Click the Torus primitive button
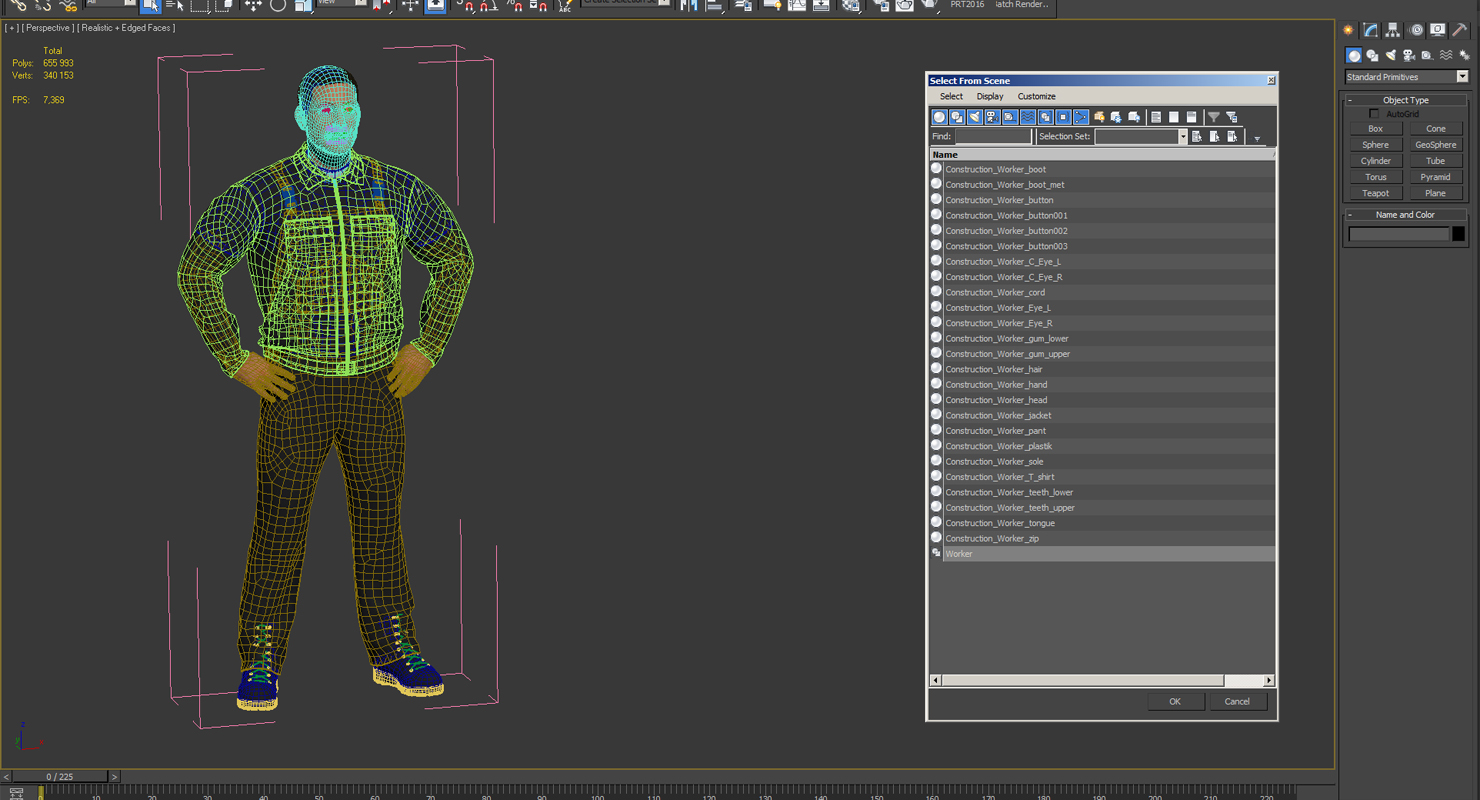Image resolution: width=1480 pixels, height=800 pixels. tap(1375, 177)
